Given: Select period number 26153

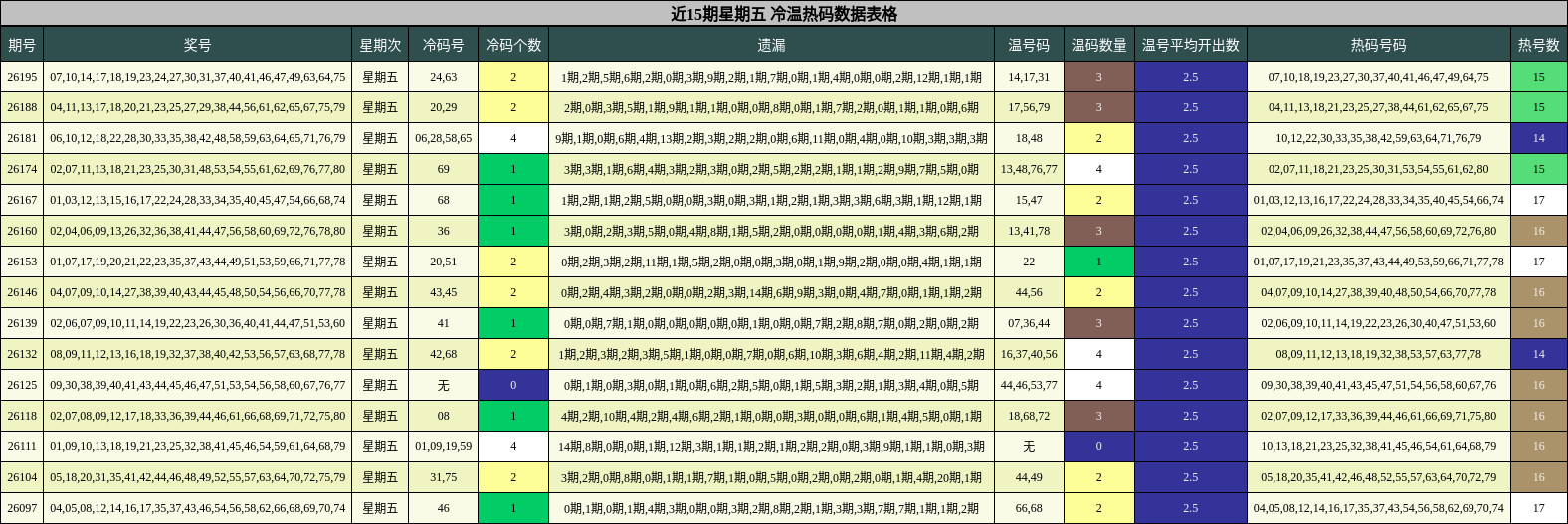Looking at the screenshot, I should tap(22, 262).
